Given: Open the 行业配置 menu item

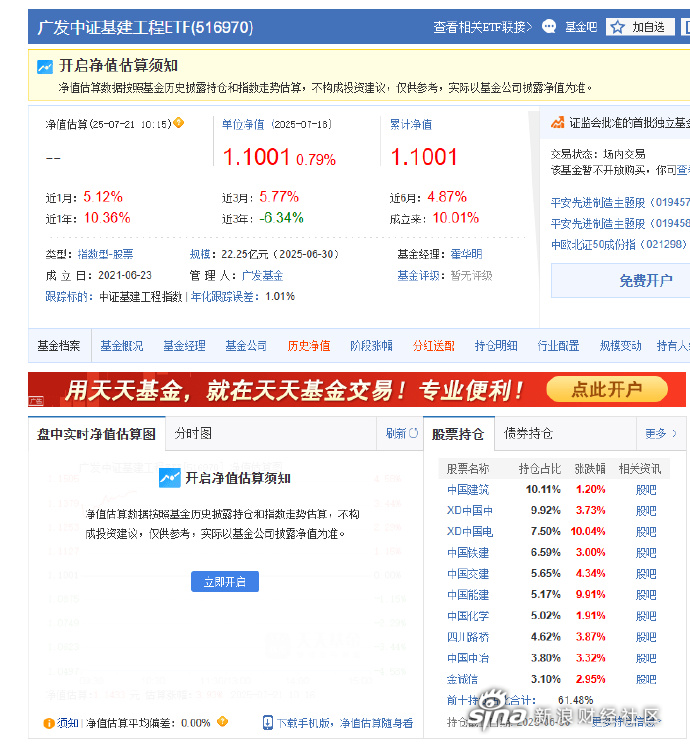Looking at the screenshot, I should point(558,345).
